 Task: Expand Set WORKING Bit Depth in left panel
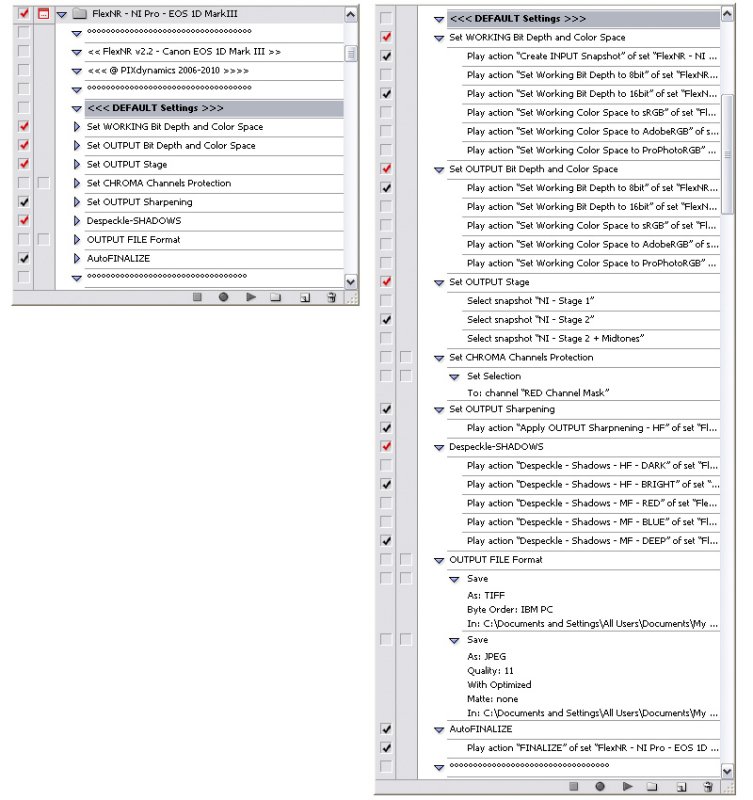pyautogui.click(x=77, y=127)
